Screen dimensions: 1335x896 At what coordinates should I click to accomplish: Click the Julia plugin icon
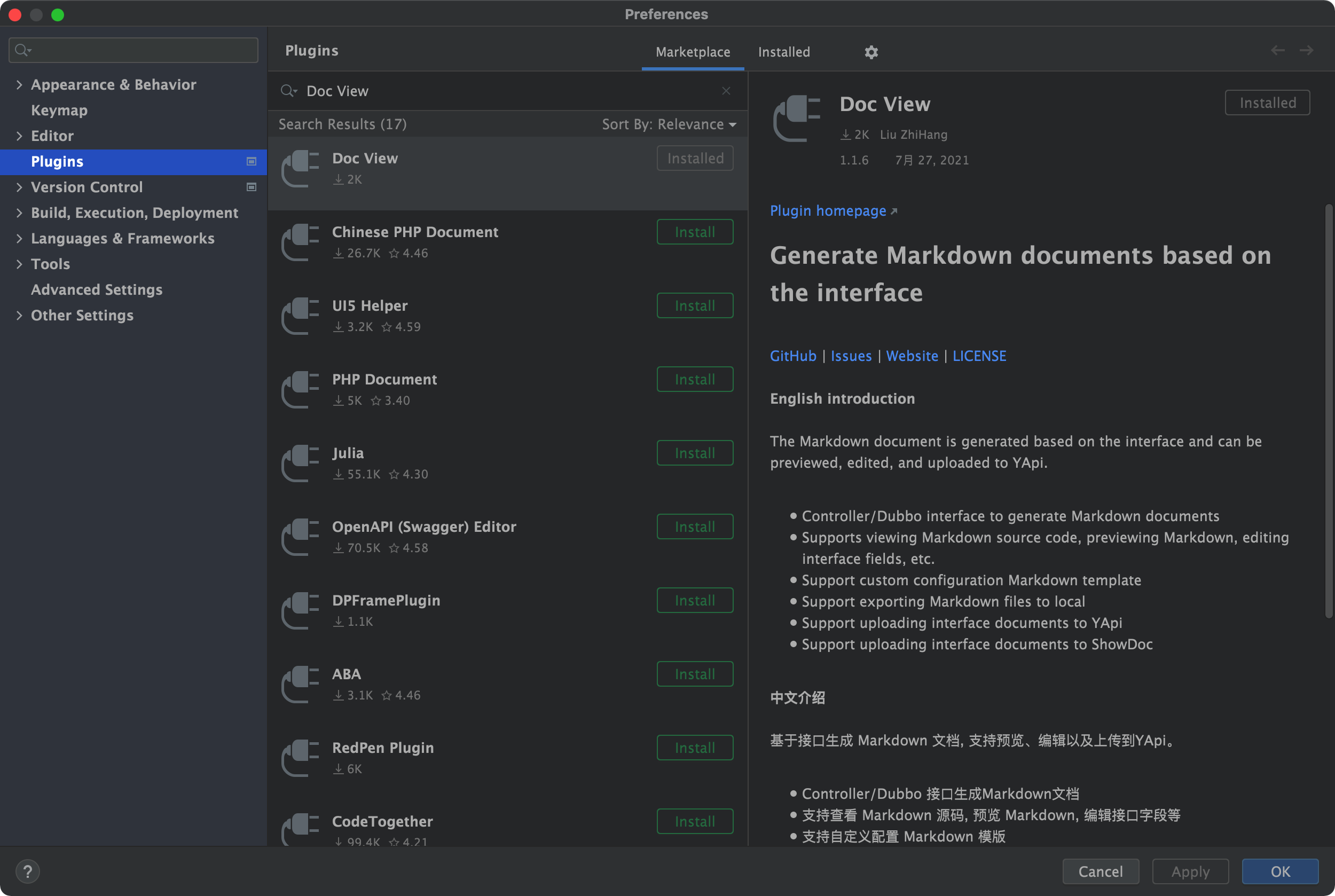[300, 463]
